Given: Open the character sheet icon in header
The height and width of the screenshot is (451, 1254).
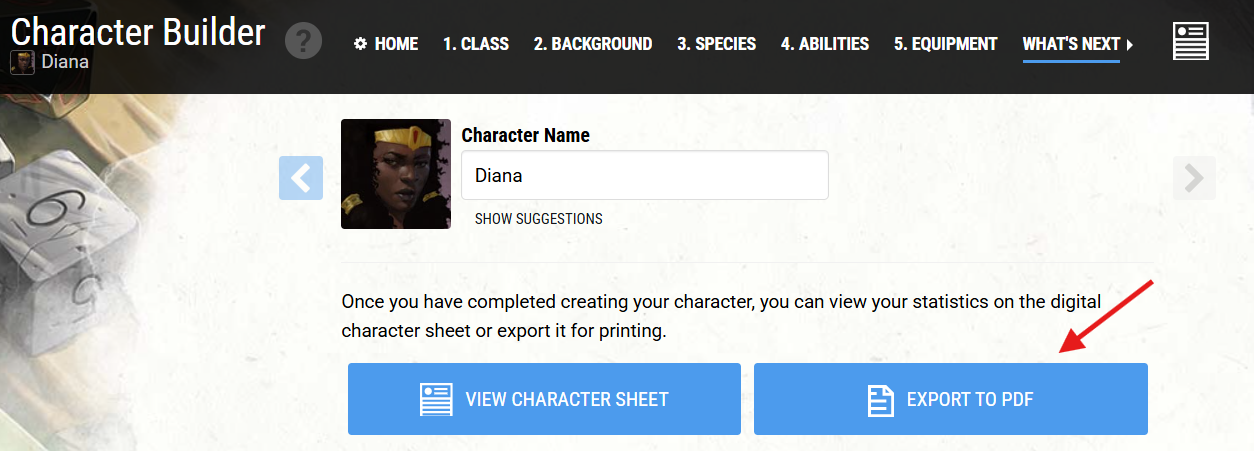Looking at the screenshot, I should 1190,43.
